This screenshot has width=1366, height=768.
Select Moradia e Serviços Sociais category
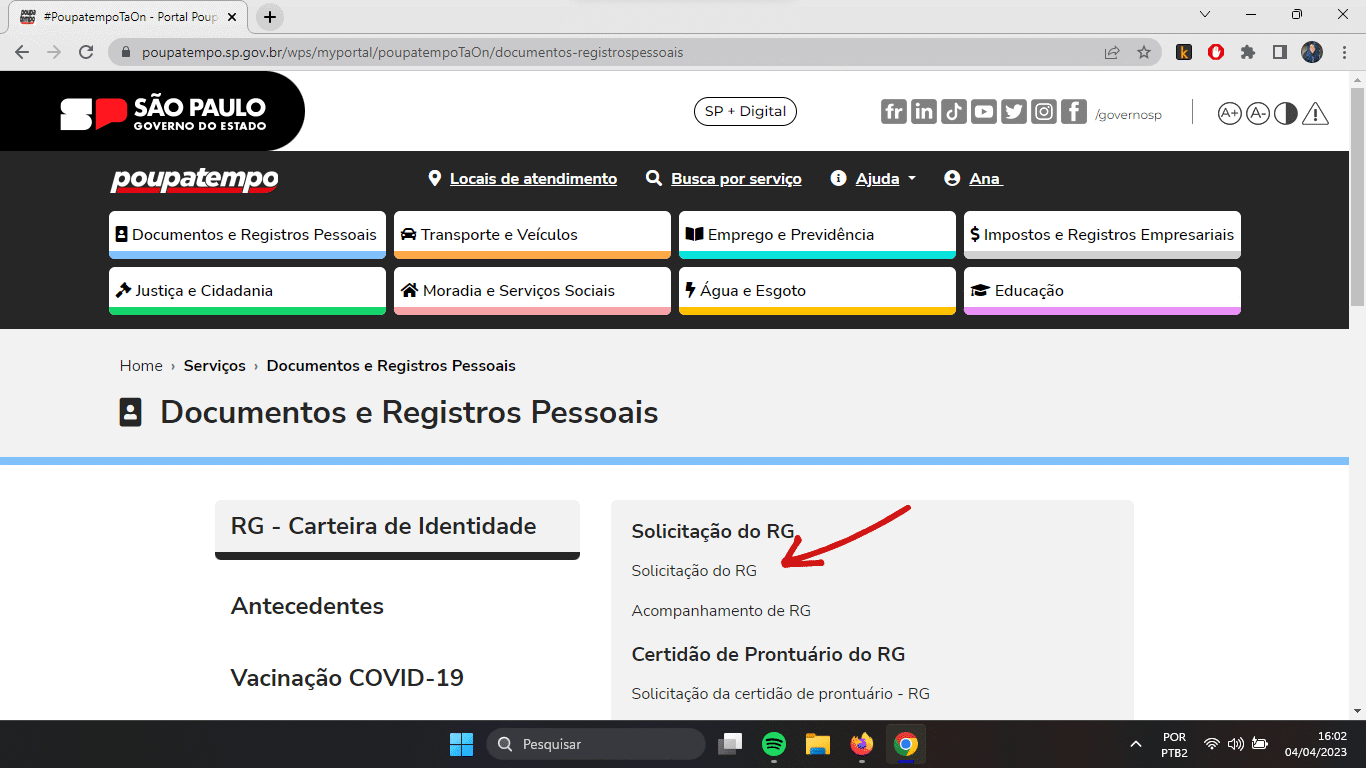[x=532, y=291]
